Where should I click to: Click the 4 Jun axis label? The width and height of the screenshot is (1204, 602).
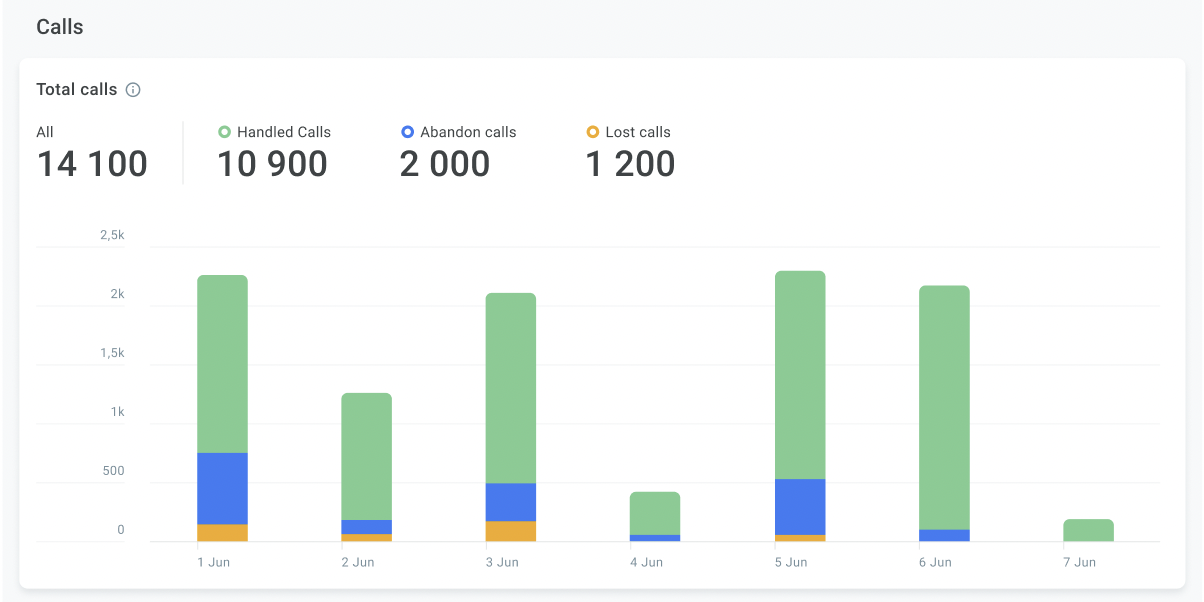pos(646,563)
